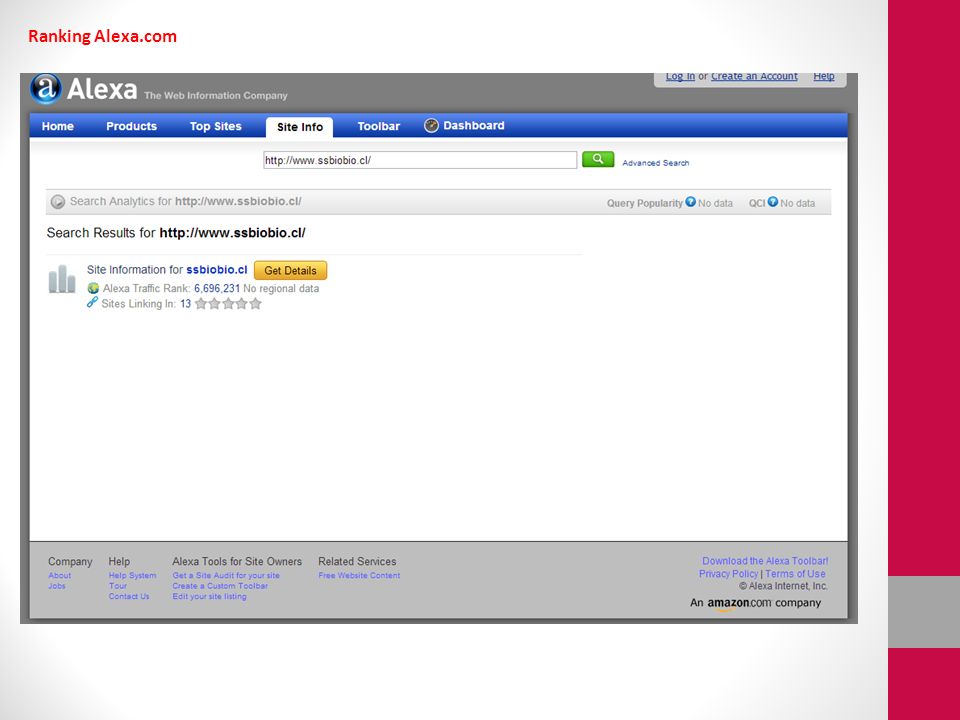This screenshot has width=960, height=720.
Task: Click the Get Details button
Action: coord(290,270)
